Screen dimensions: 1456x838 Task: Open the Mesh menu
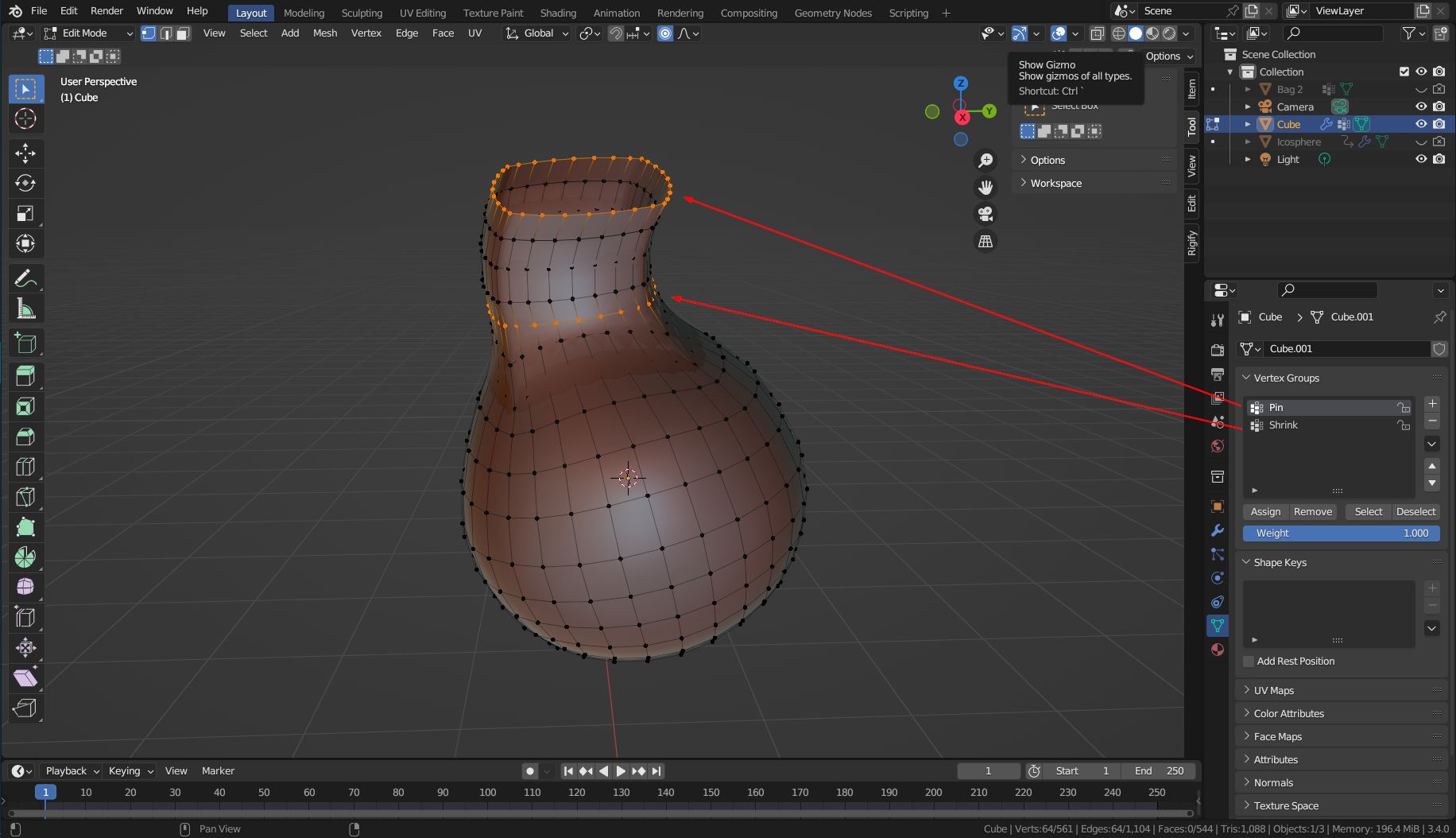click(325, 33)
